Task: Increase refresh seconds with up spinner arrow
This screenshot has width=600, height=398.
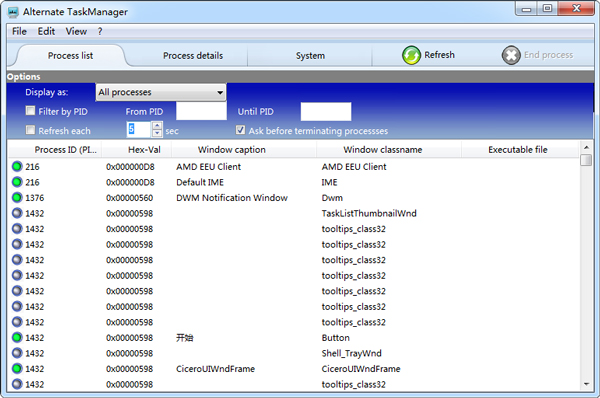Action: click(157, 126)
